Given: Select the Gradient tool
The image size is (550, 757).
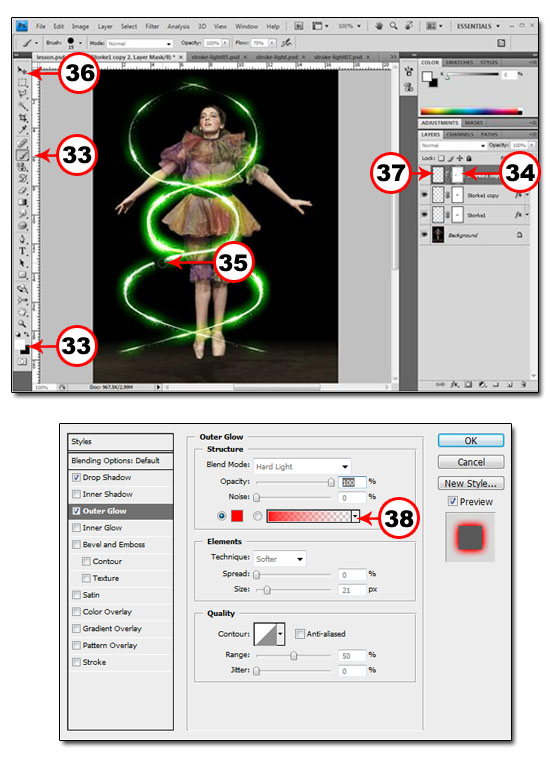Looking at the screenshot, I should pos(22,202).
